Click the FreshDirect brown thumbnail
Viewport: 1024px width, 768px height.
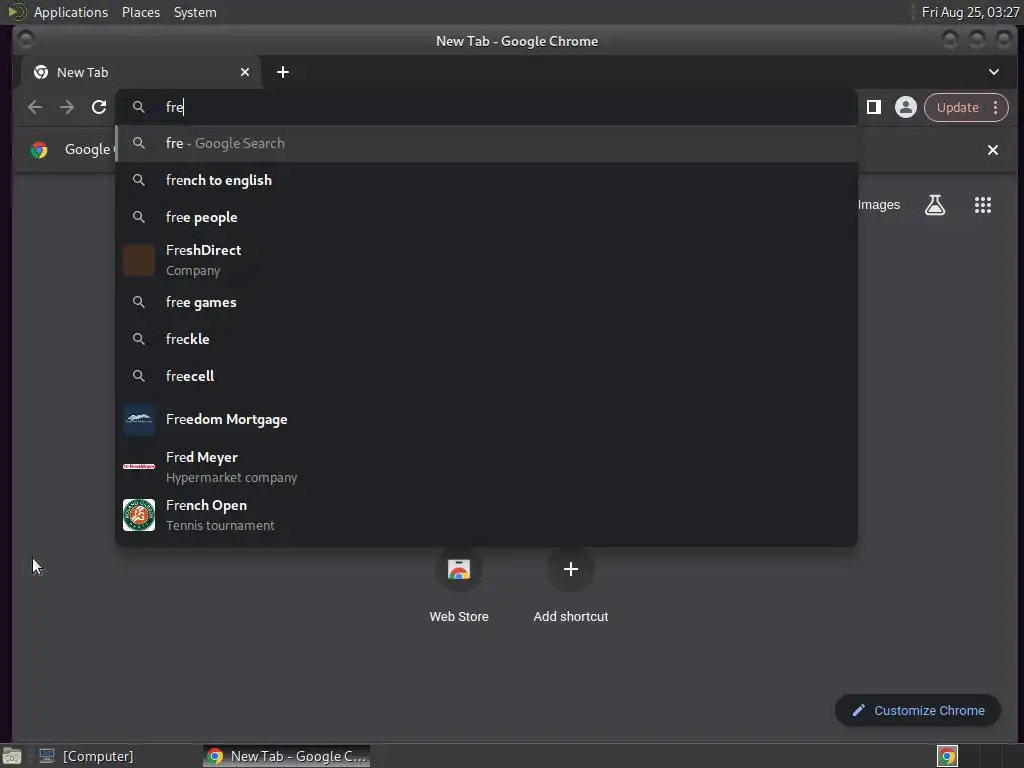point(139,260)
